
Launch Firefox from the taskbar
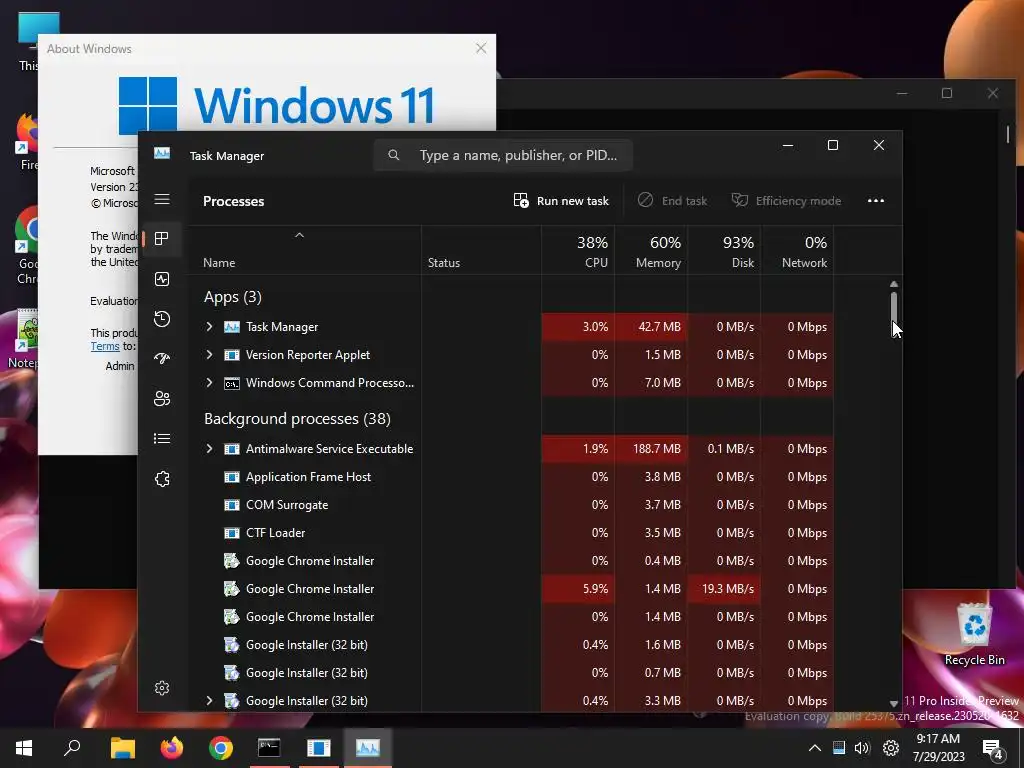pyautogui.click(x=172, y=748)
